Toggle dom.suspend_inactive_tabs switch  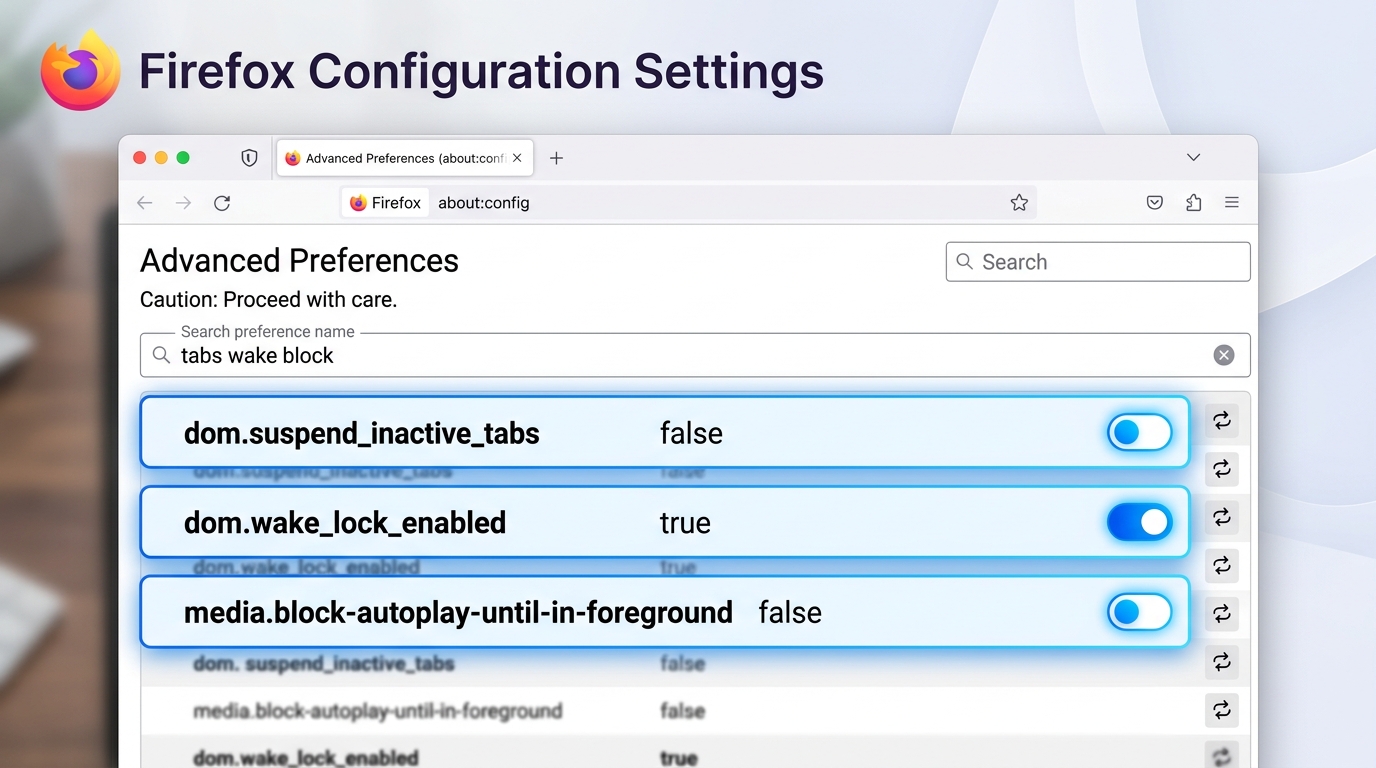point(1139,432)
